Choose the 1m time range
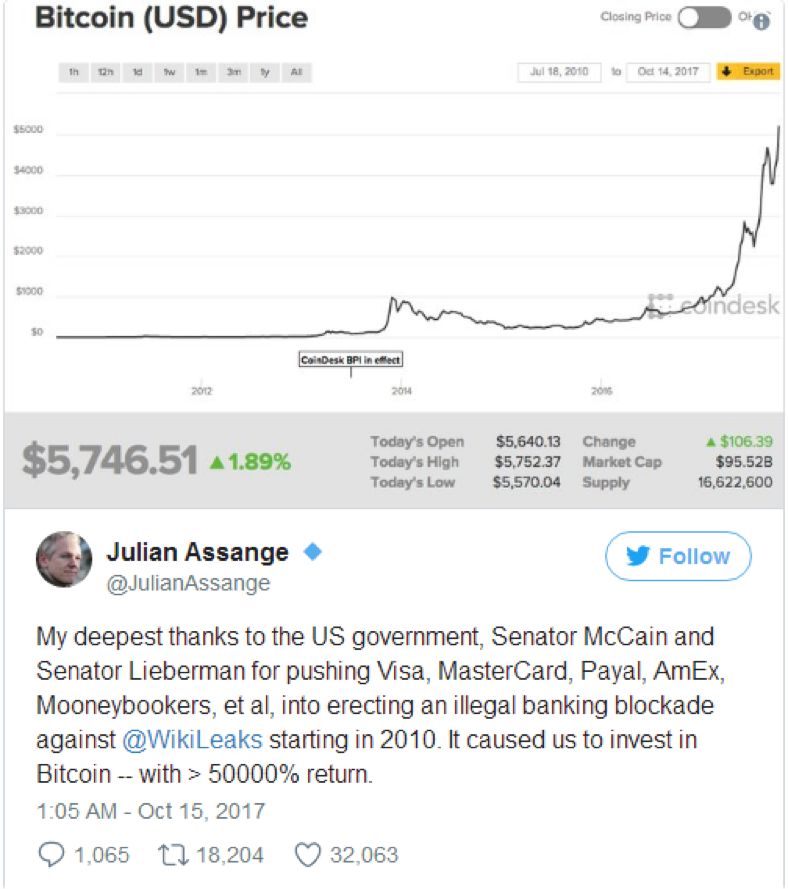788x889 pixels. pos(201,72)
